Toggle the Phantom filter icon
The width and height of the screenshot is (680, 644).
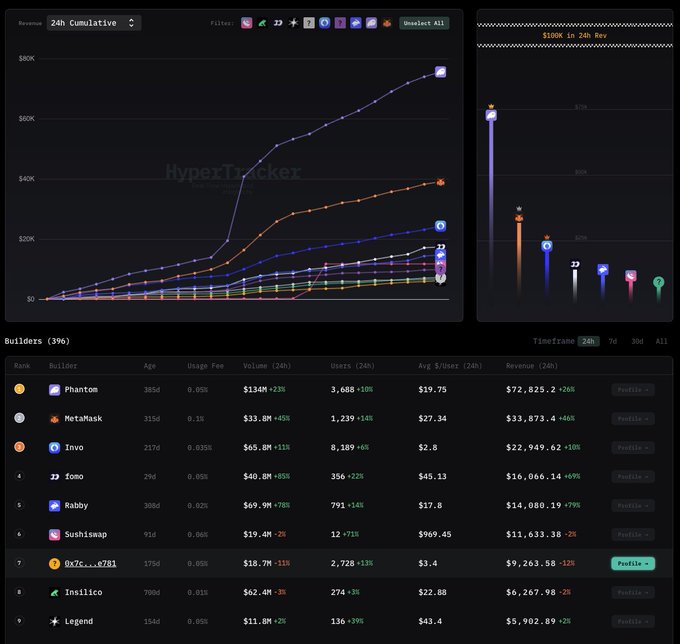[x=371, y=23]
